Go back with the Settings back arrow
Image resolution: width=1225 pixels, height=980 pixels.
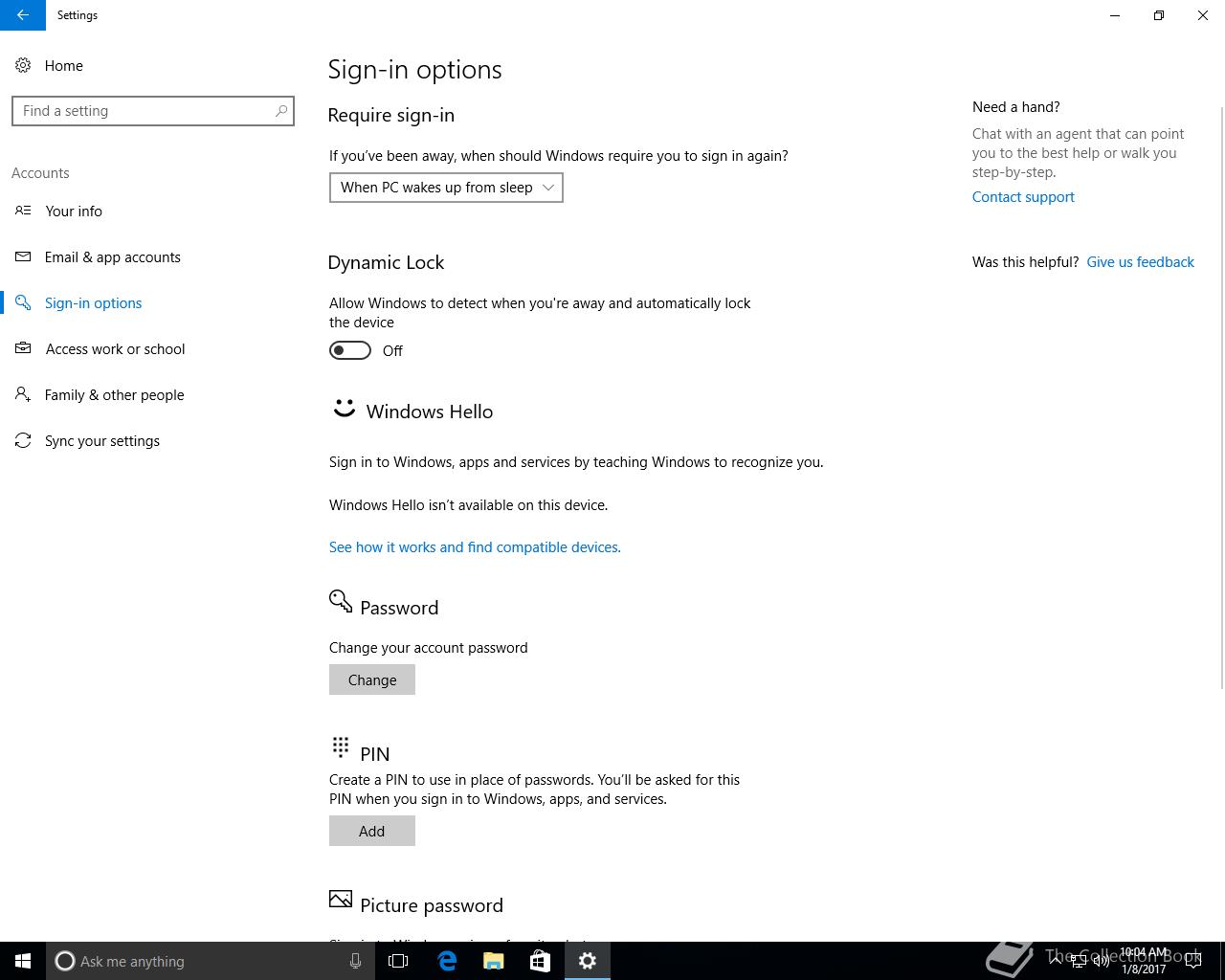[x=23, y=15]
